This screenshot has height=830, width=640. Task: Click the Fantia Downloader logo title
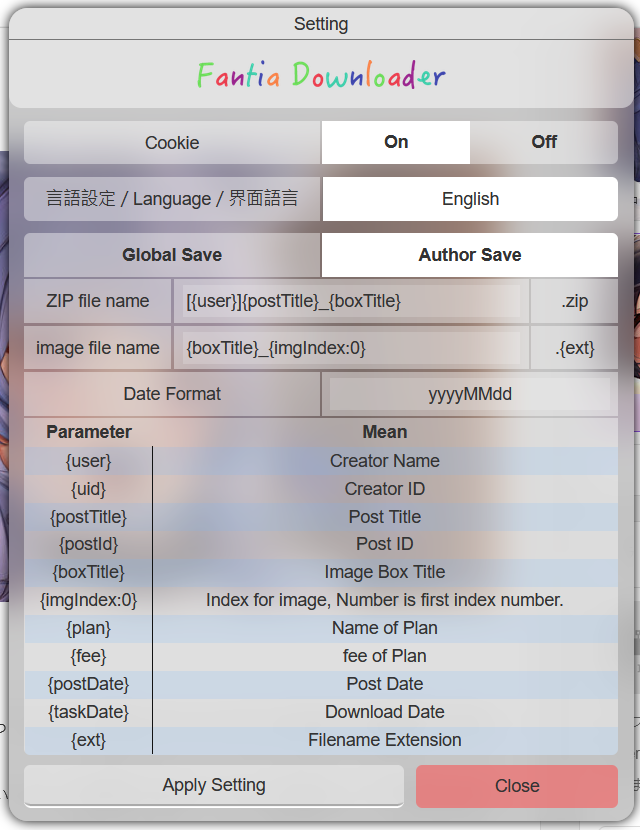pos(321,75)
